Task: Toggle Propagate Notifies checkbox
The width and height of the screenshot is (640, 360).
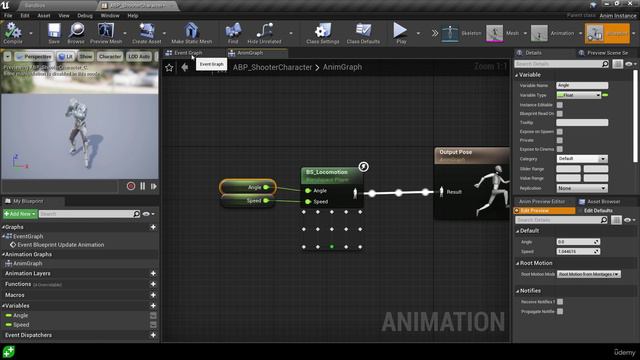Action: [560, 311]
